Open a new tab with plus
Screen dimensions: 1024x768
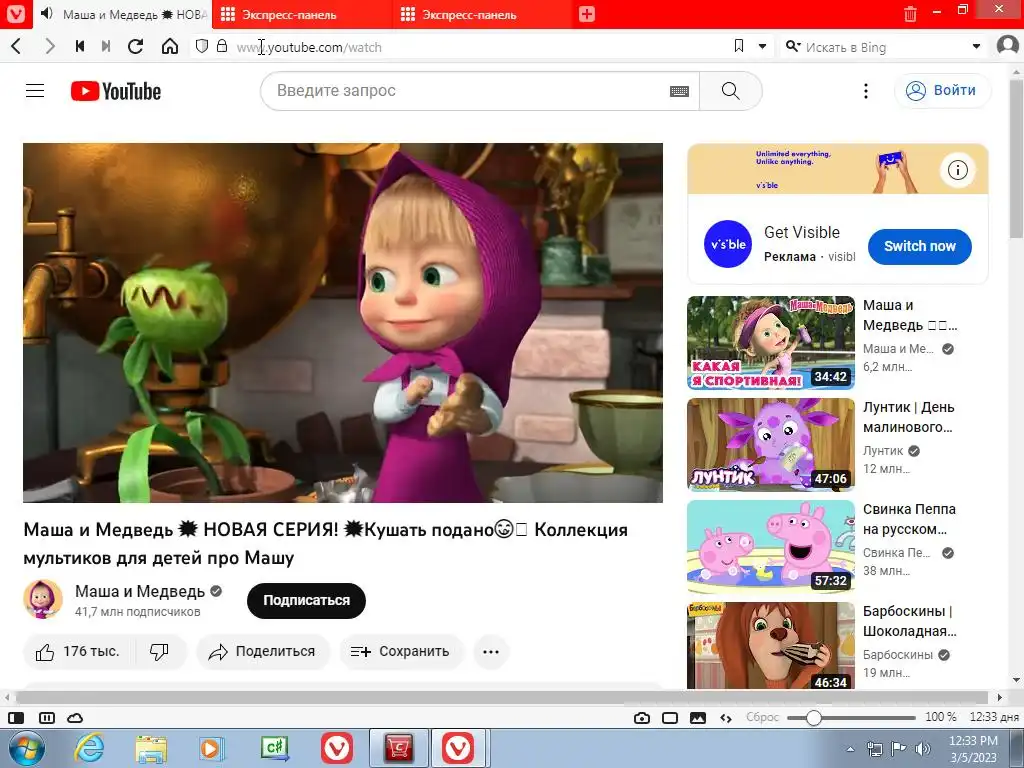point(586,14)
